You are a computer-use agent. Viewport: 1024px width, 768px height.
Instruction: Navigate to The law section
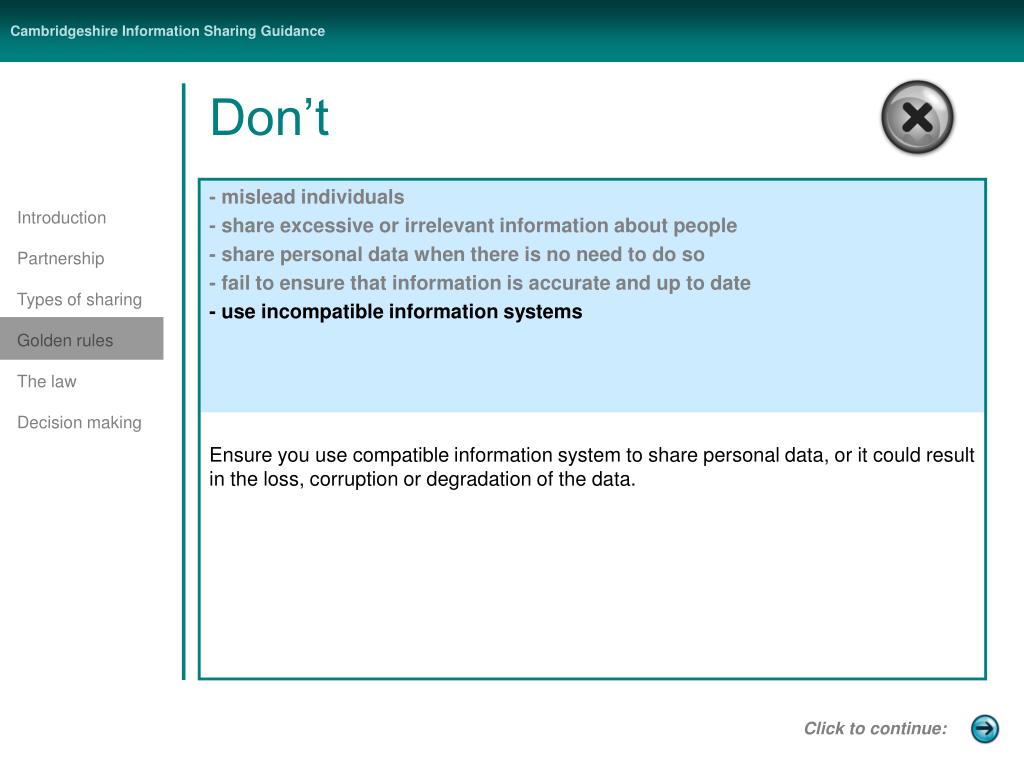coord(46,381)
